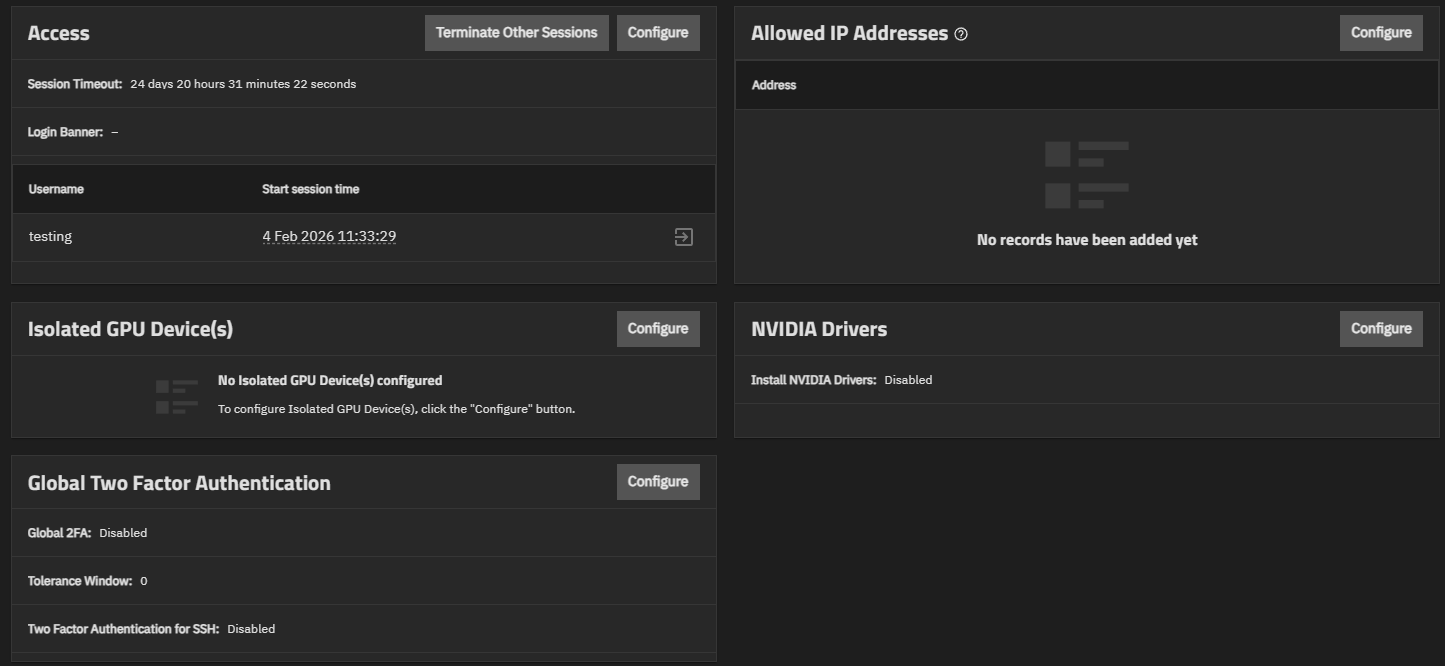
Task: Open Configure for Isolated GPU Device(s)
Action: pos(657,329)
